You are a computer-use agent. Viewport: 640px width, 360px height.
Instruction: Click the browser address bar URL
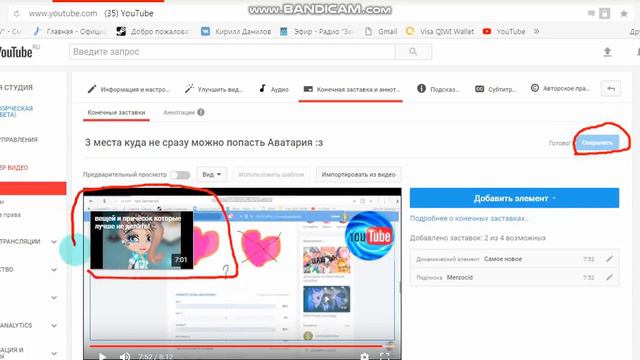click(x=63, y=13)
